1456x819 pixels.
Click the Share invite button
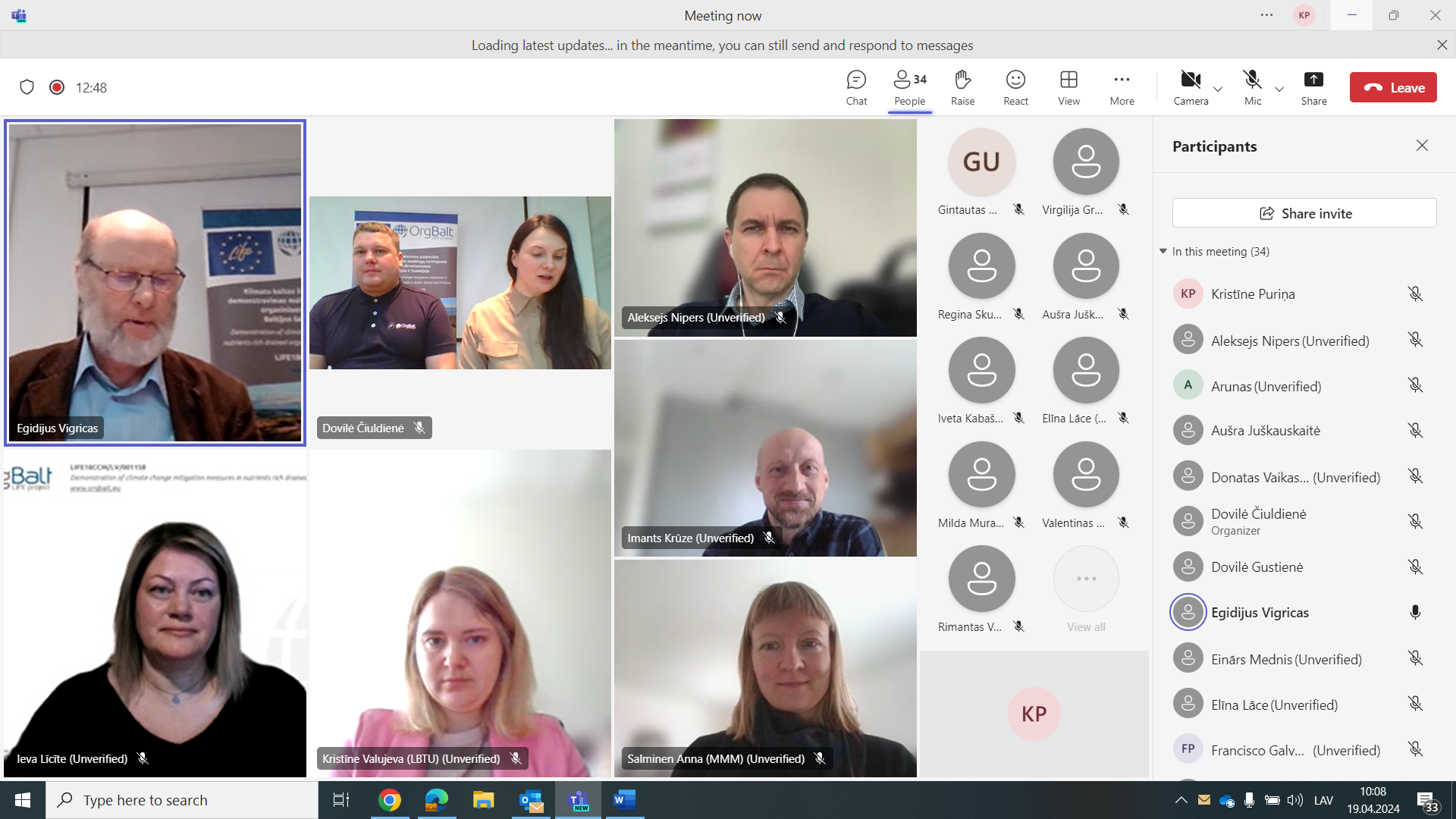1304,213
